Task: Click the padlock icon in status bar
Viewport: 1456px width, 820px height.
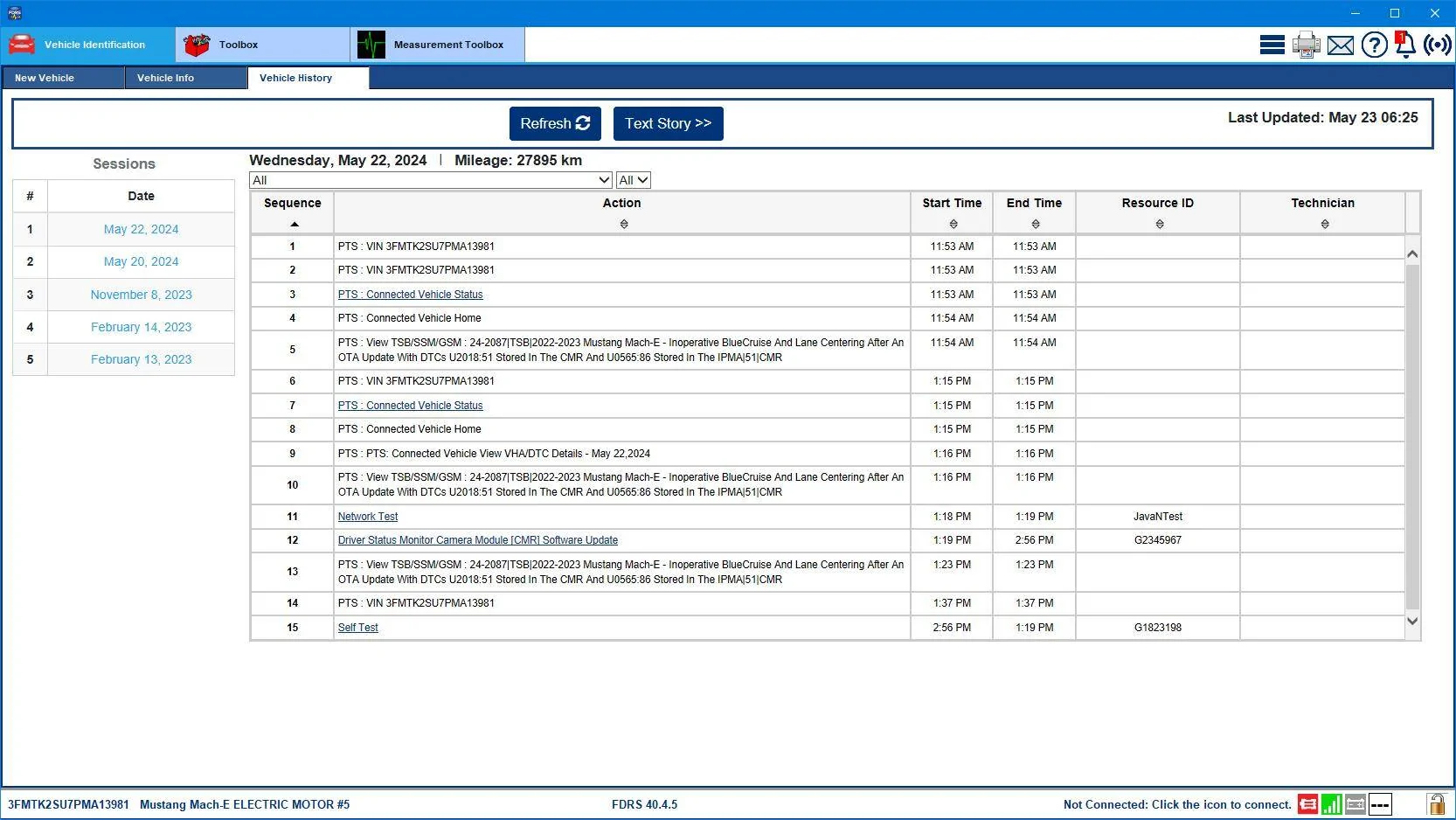Action: pyautogui.click(x=1436, y=804)
